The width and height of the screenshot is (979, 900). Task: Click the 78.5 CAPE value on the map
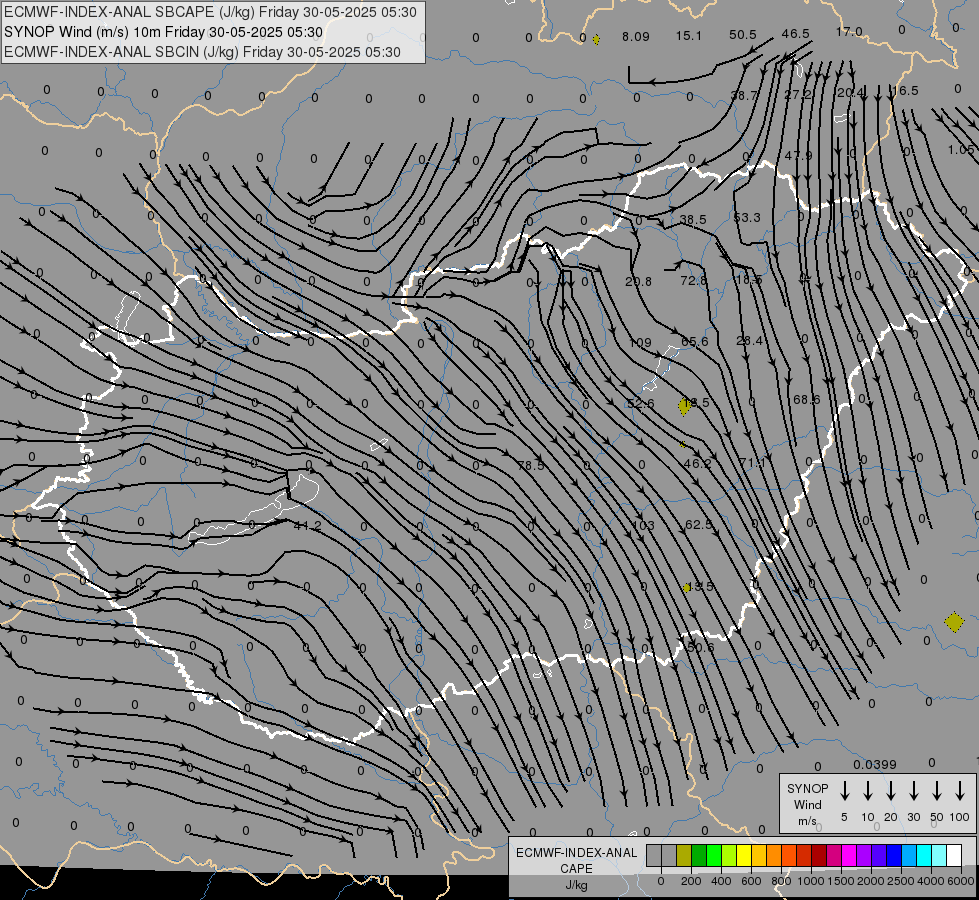coord(531,465)
